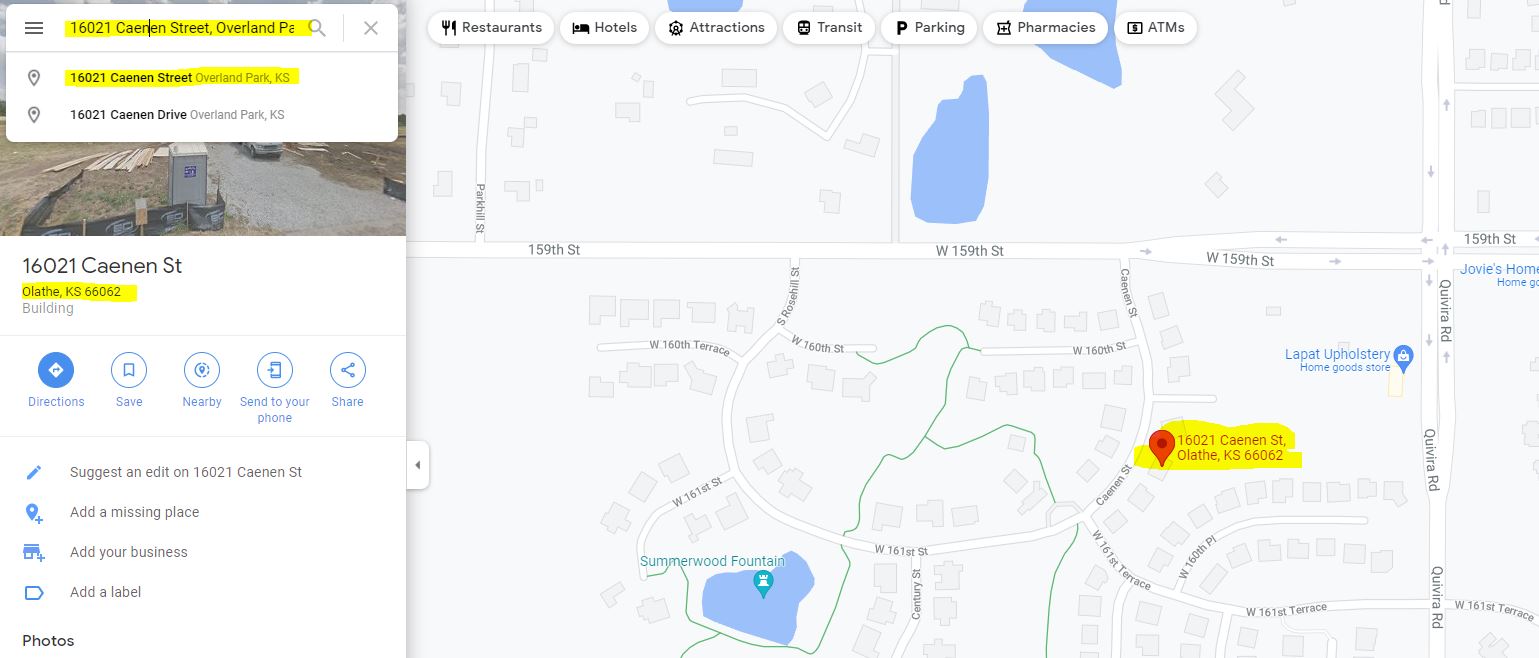
Task: Send to your phone icon
Action: [275, 370]
